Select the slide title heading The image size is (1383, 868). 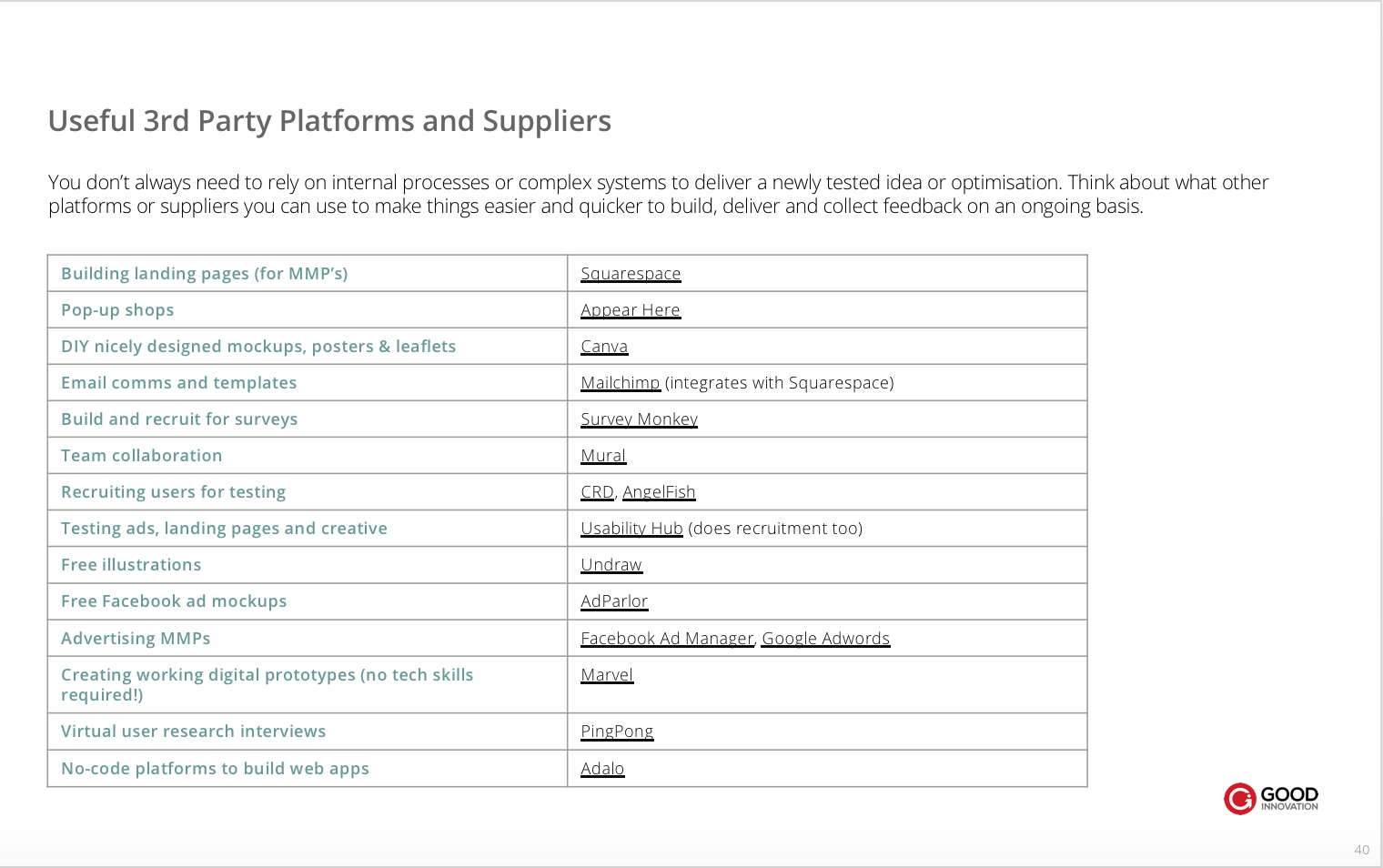329,121
